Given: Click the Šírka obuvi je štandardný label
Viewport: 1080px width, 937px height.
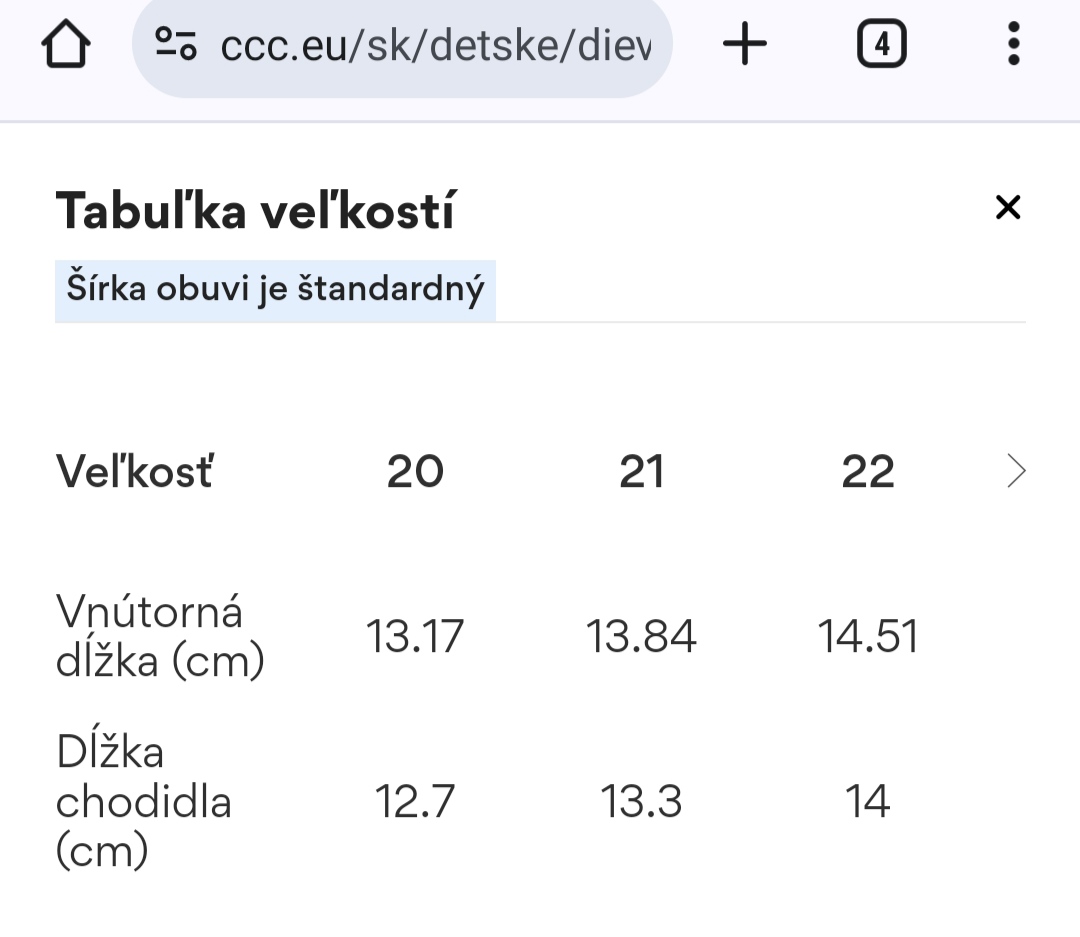Looking at the screenshot, I should (x=275, y=290).
